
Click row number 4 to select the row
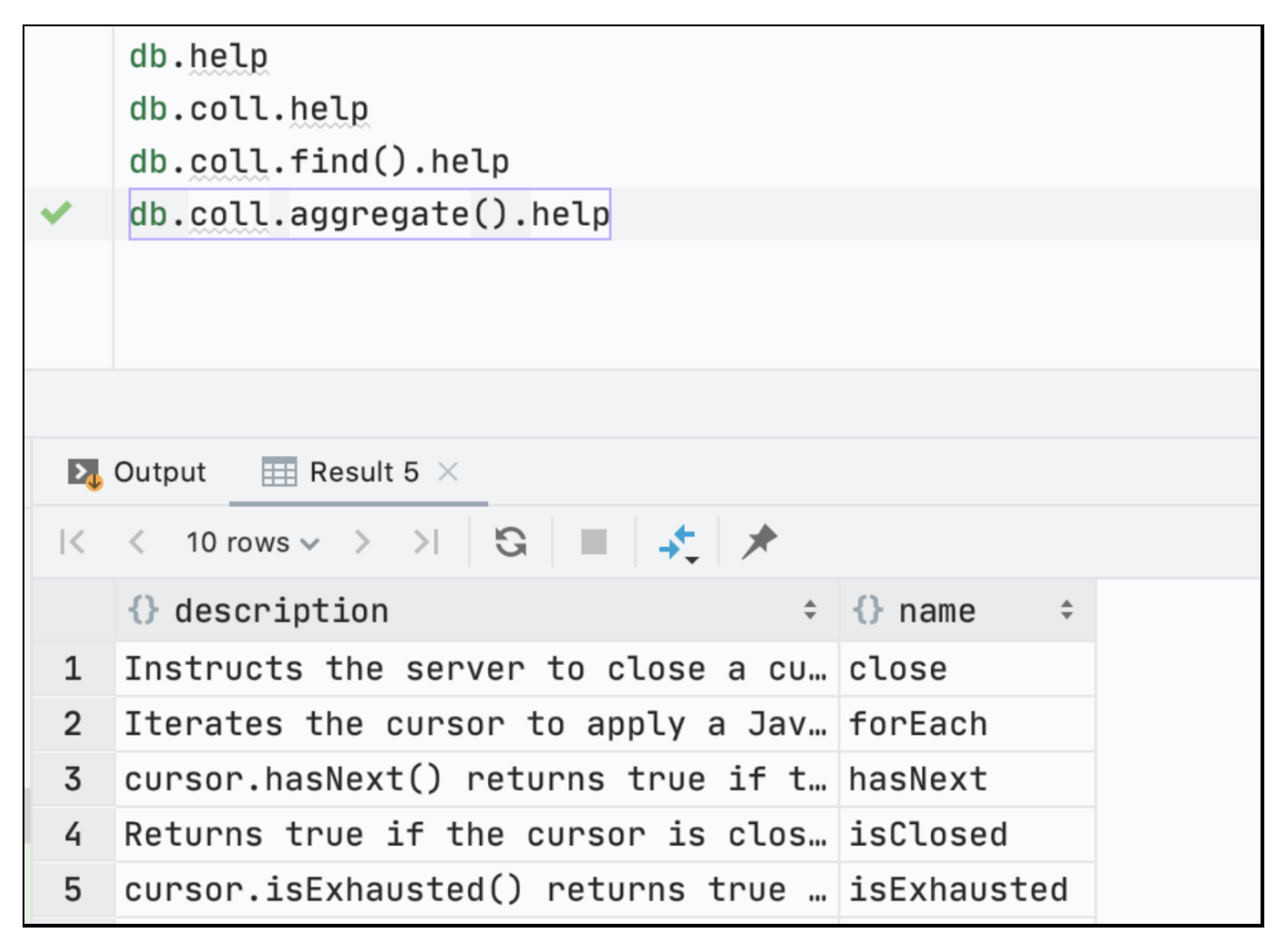72,833
